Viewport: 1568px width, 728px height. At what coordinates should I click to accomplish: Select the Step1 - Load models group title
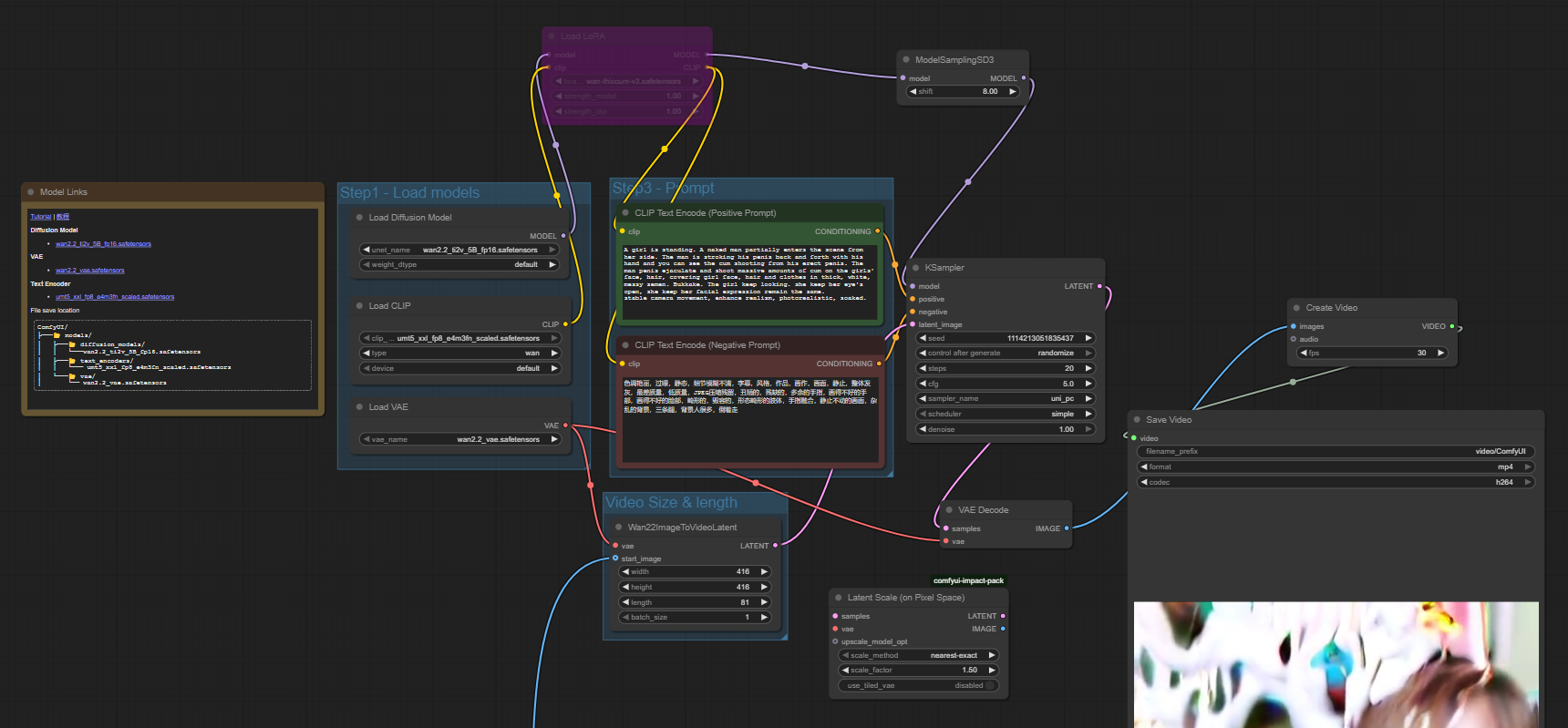409,192
